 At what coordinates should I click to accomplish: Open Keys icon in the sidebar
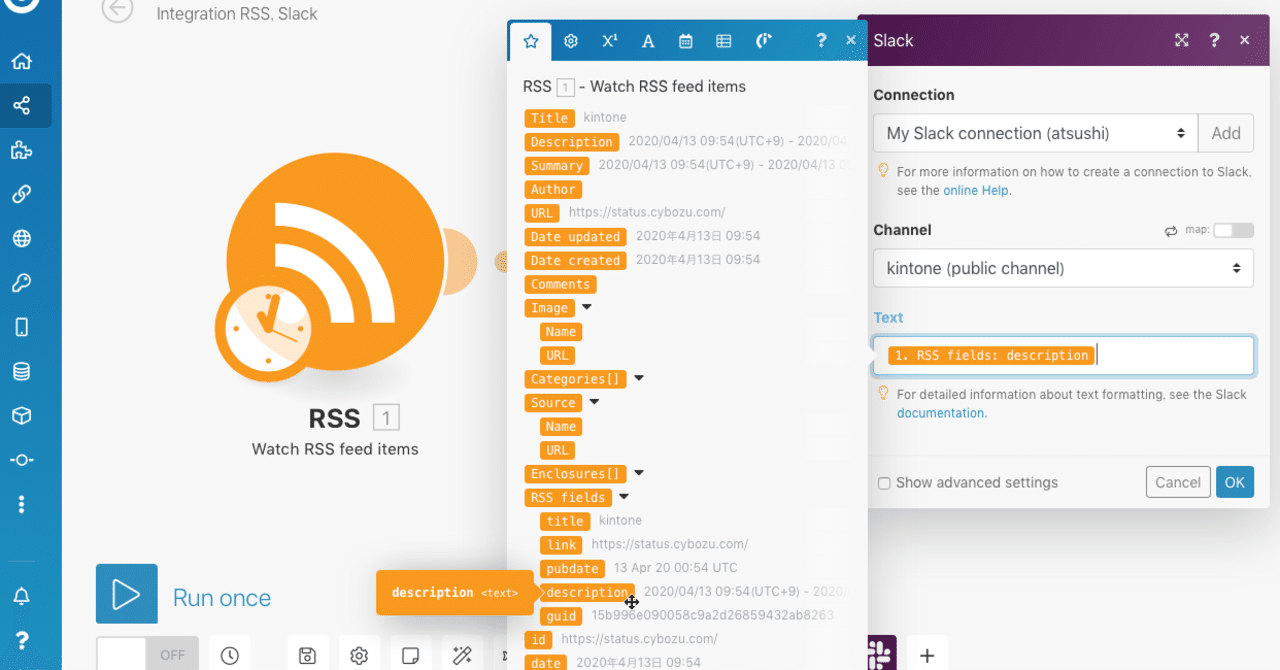point(21,283)
